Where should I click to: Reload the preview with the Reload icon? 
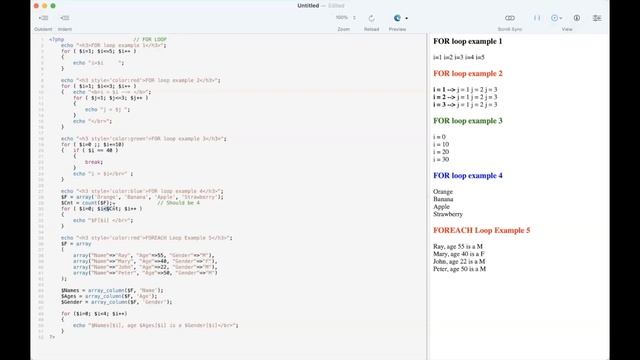coord(371,18)
